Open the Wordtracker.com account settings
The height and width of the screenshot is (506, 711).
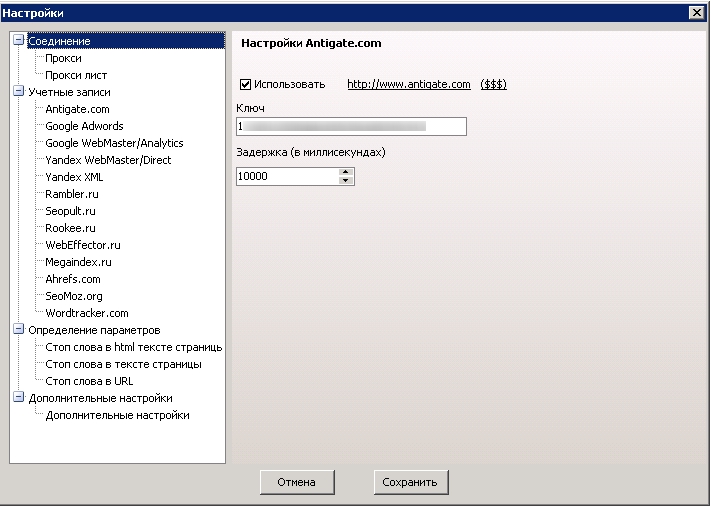point(87,313)
